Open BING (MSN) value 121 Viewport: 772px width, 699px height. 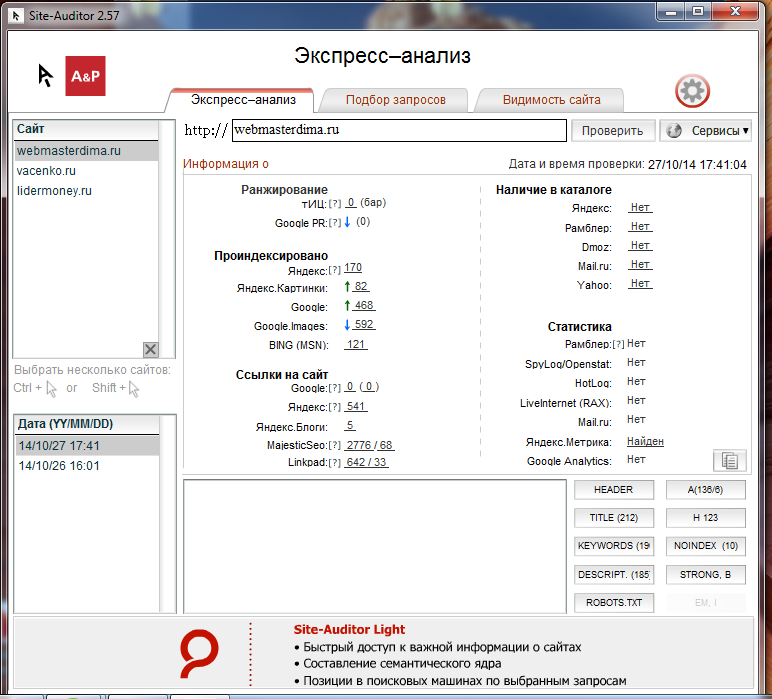click(355, 345)
